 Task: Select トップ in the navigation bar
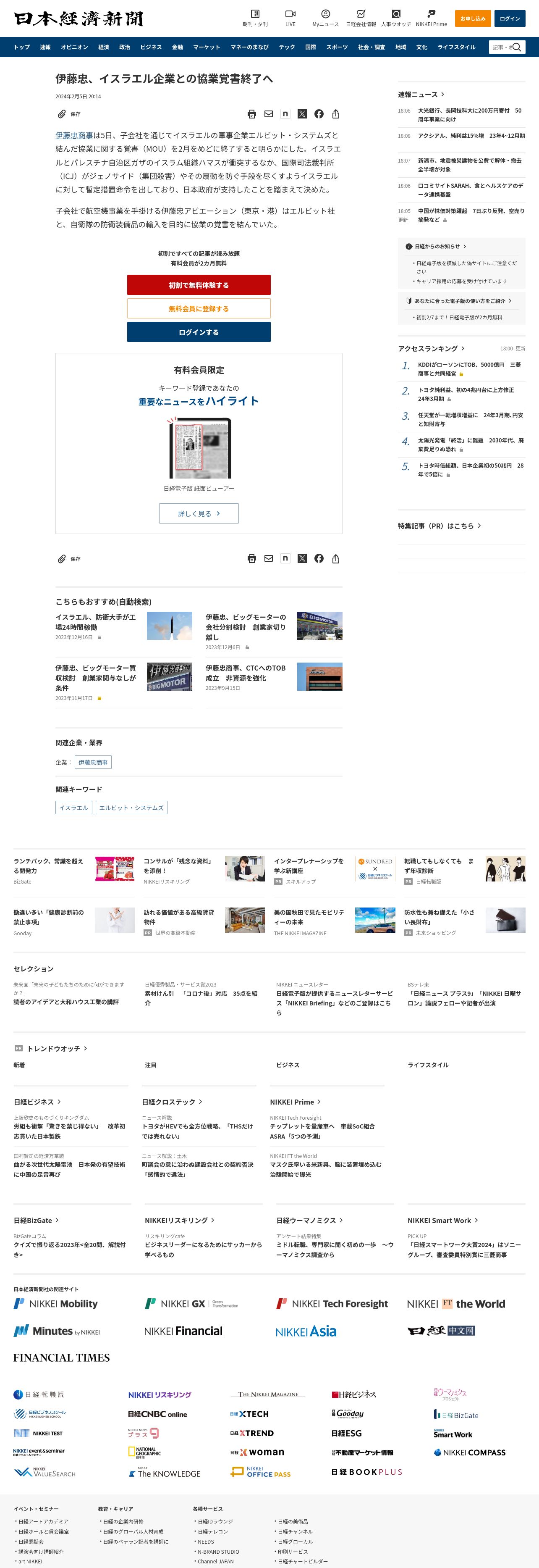tap(22, 47)
